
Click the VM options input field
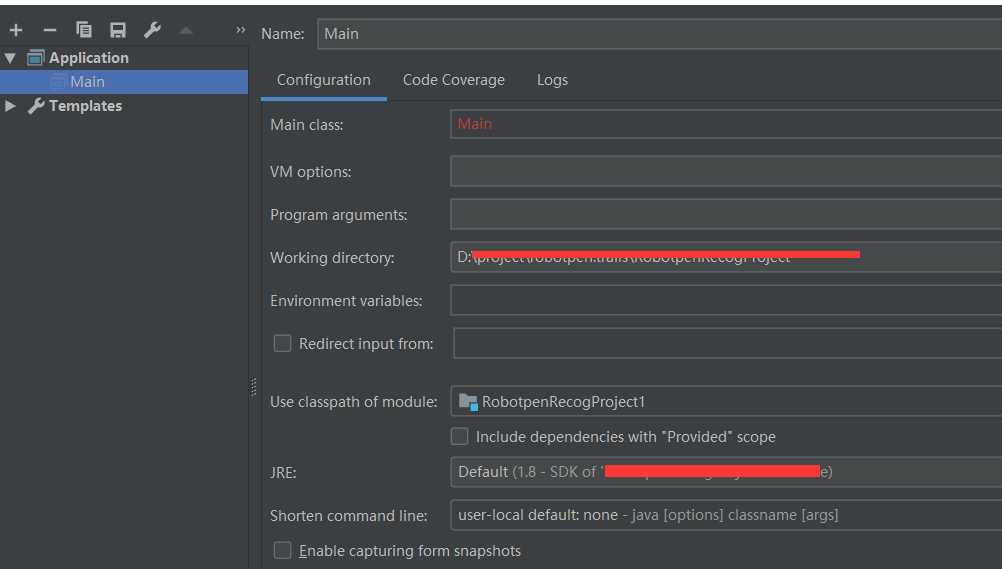(x=725, y=172)
